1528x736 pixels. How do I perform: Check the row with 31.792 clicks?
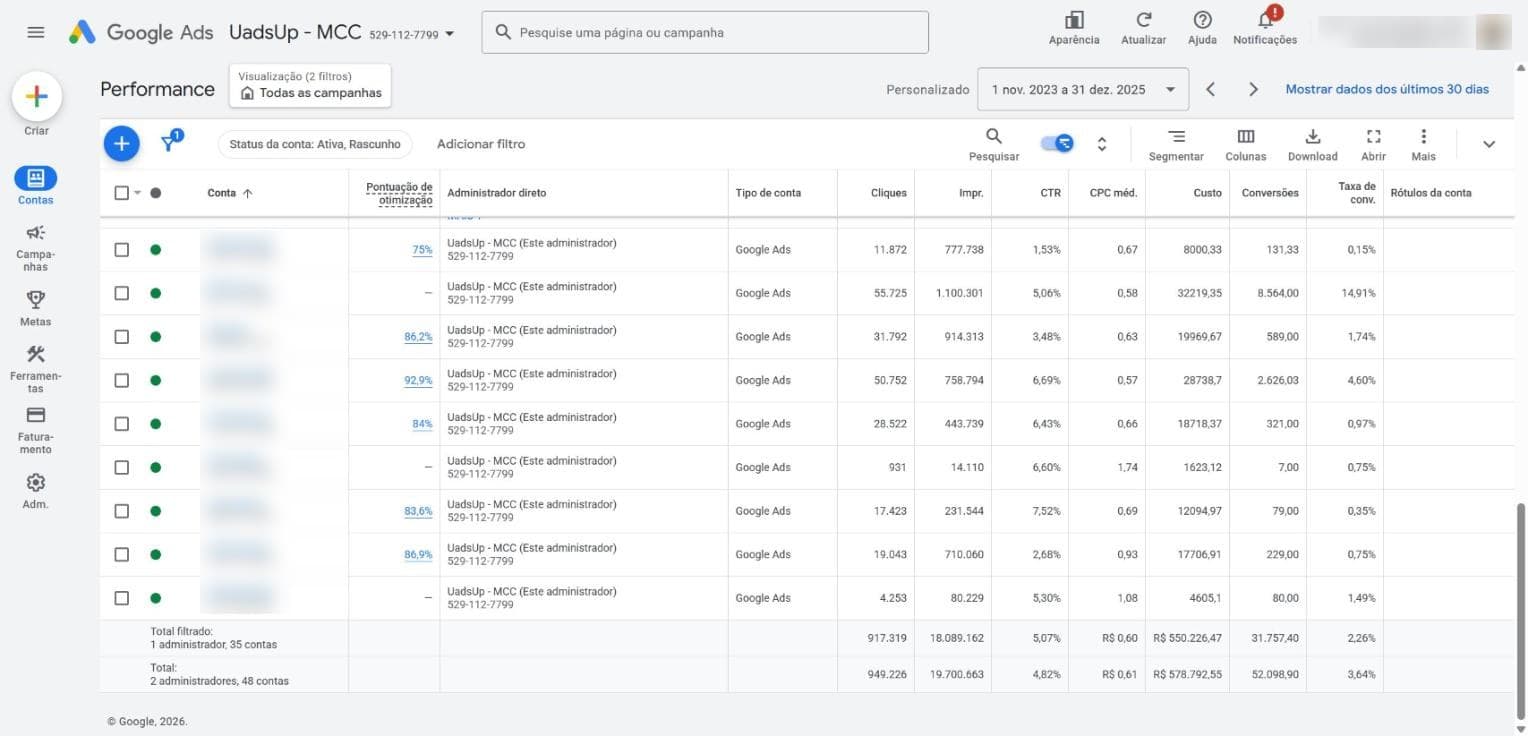pos(122,337)
